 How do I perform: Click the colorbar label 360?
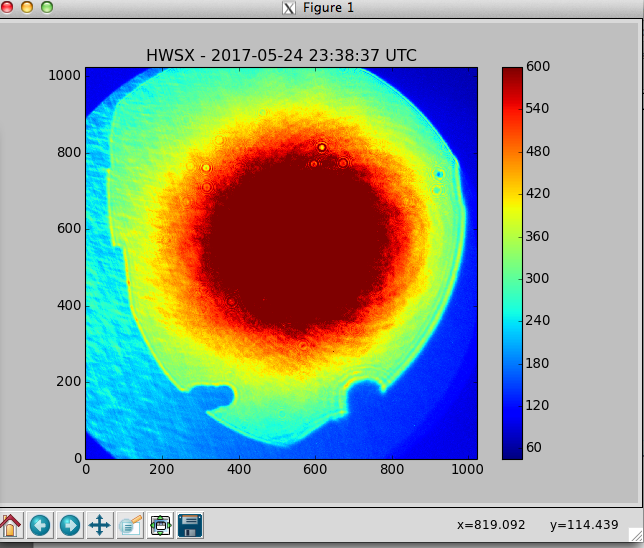(x=538, y=236)
